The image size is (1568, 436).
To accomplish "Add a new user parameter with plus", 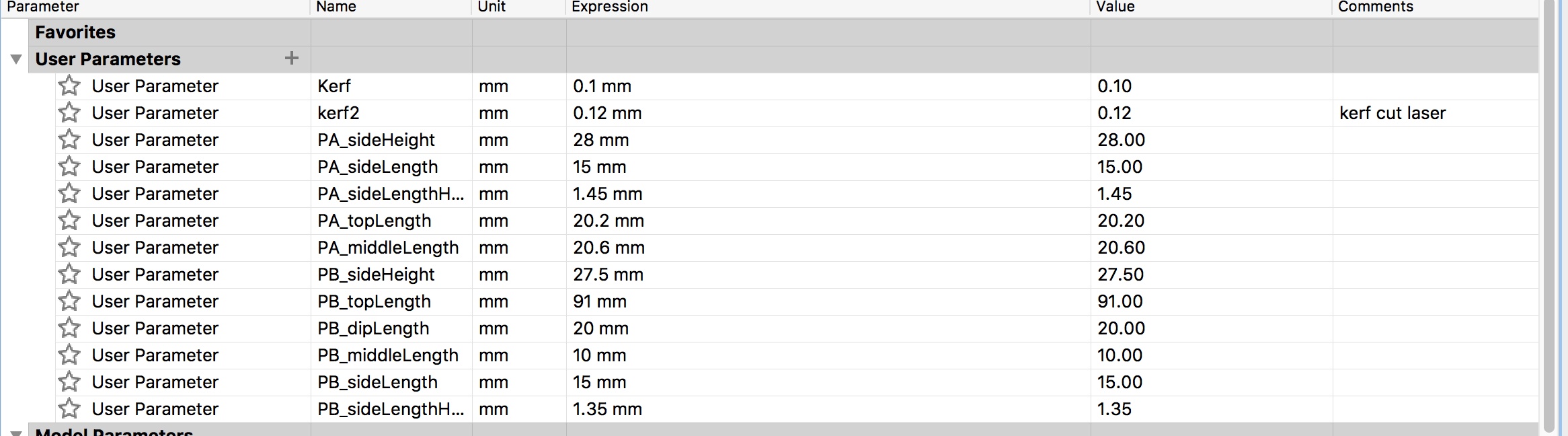I will [x=291, y=59].
